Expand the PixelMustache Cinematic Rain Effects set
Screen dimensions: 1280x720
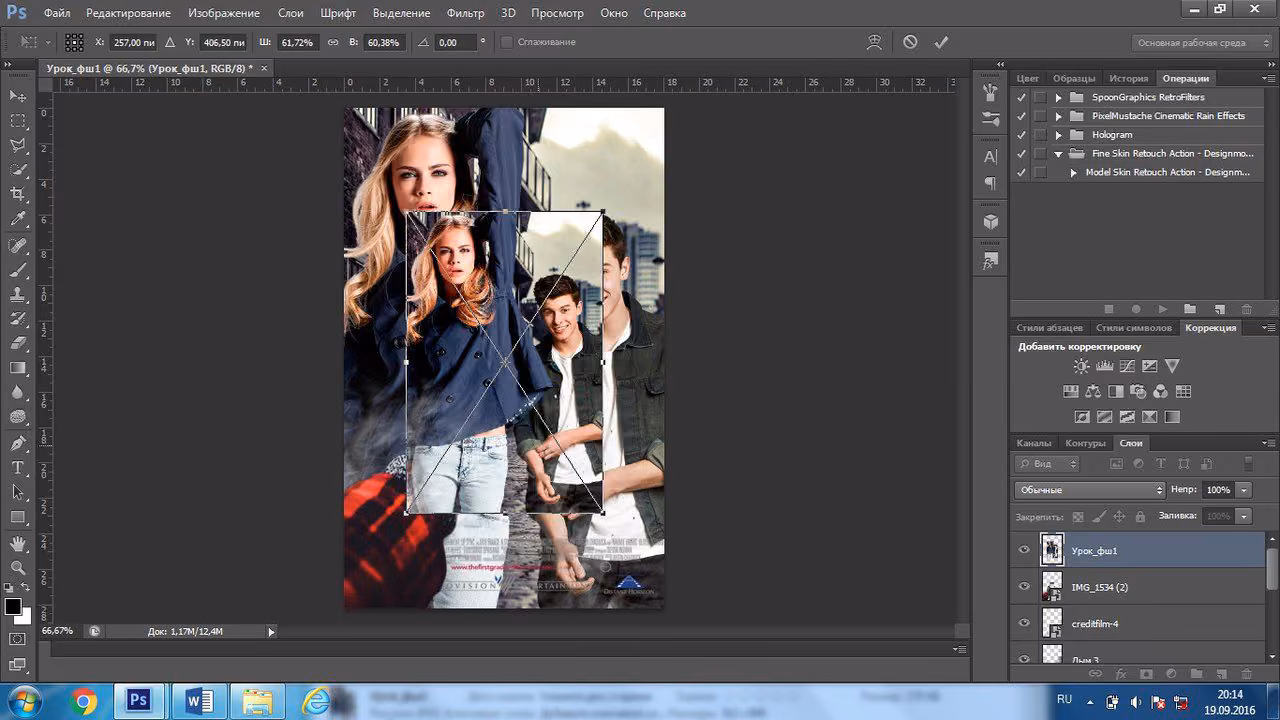pos(1058,116)
